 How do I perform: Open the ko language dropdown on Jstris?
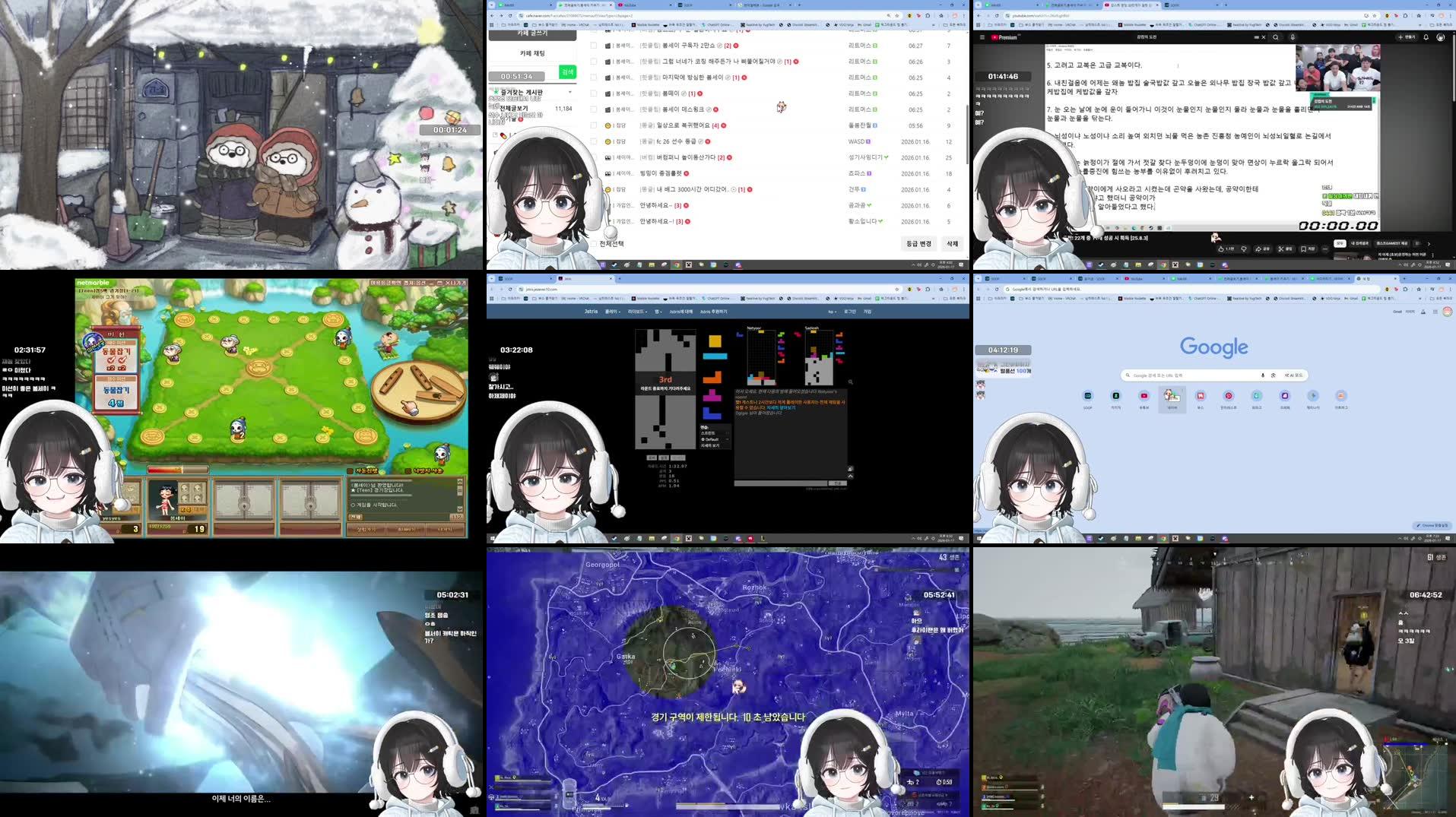pyautogui.click(x=831, y=311)
